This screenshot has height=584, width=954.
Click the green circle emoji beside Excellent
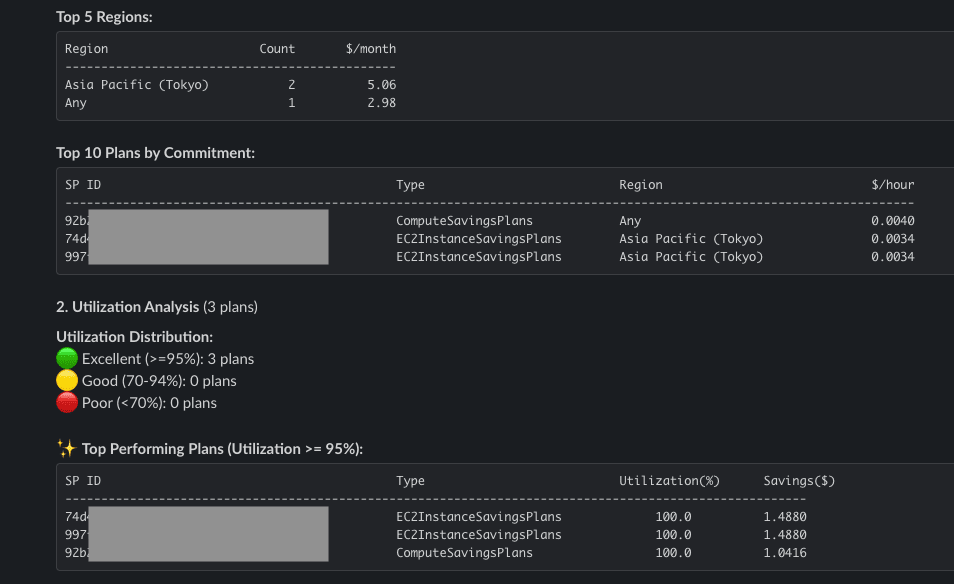tap(67, 359)
